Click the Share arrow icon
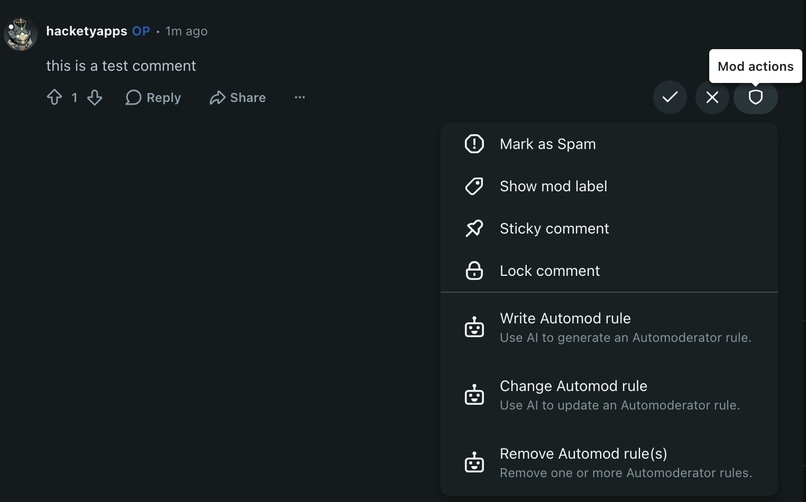 tap(217, 97)
